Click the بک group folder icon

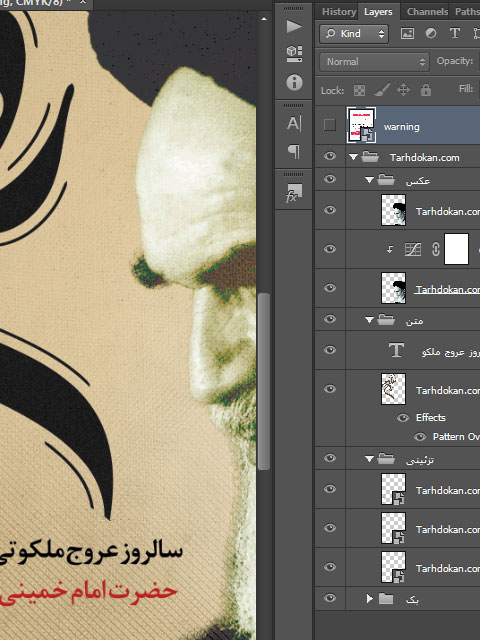386,599
